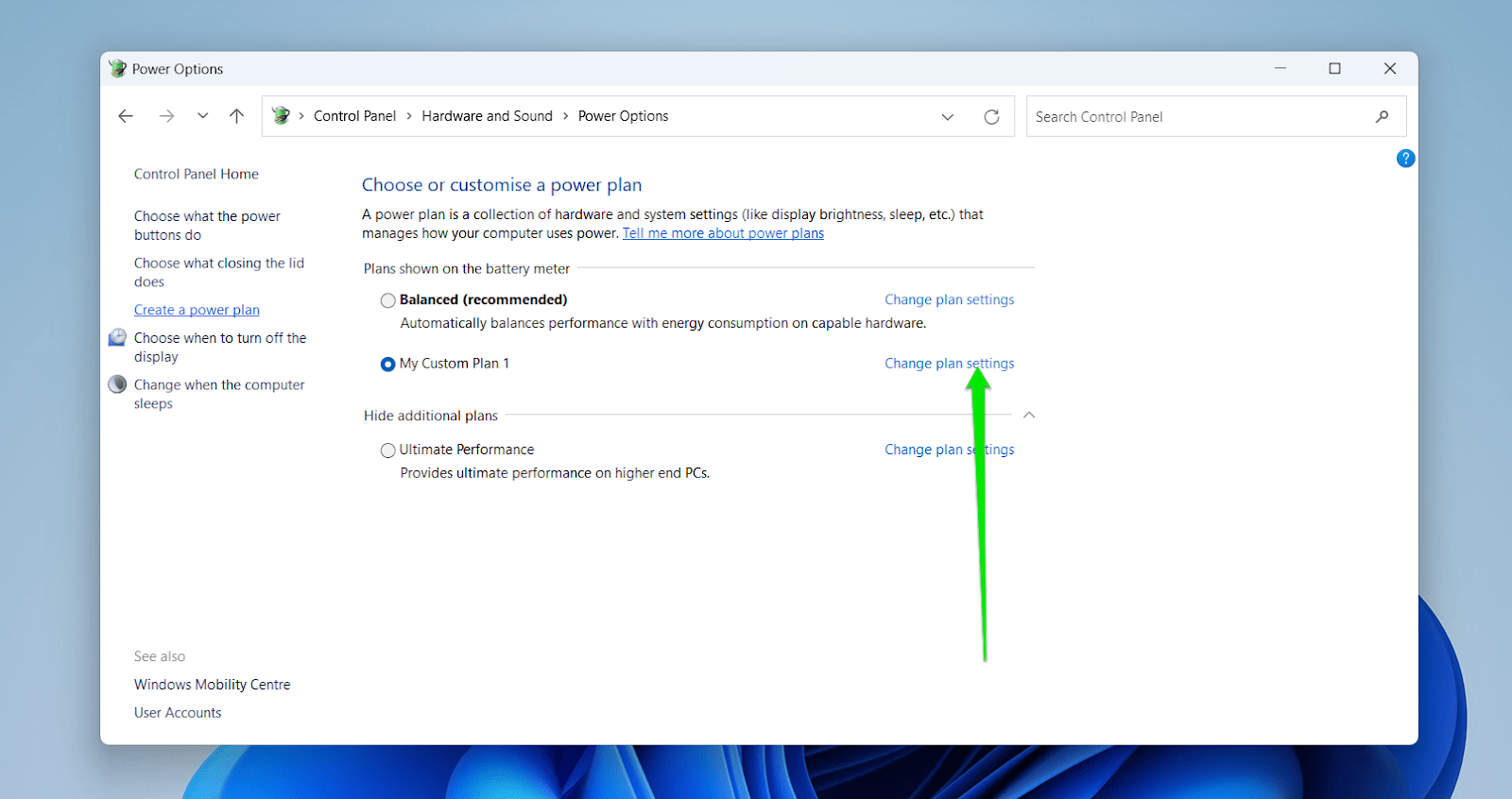Click the search magnifier icon
The image size is (1512, 799).
tap(1383, 117)
